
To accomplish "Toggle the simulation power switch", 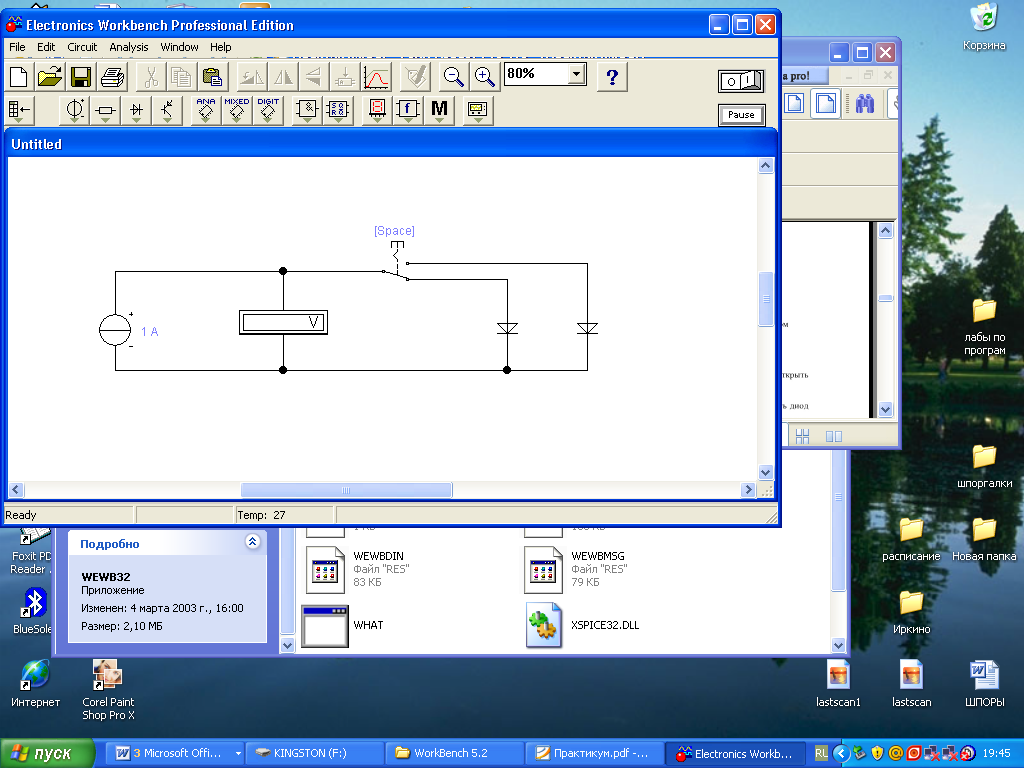I will 741,80.
